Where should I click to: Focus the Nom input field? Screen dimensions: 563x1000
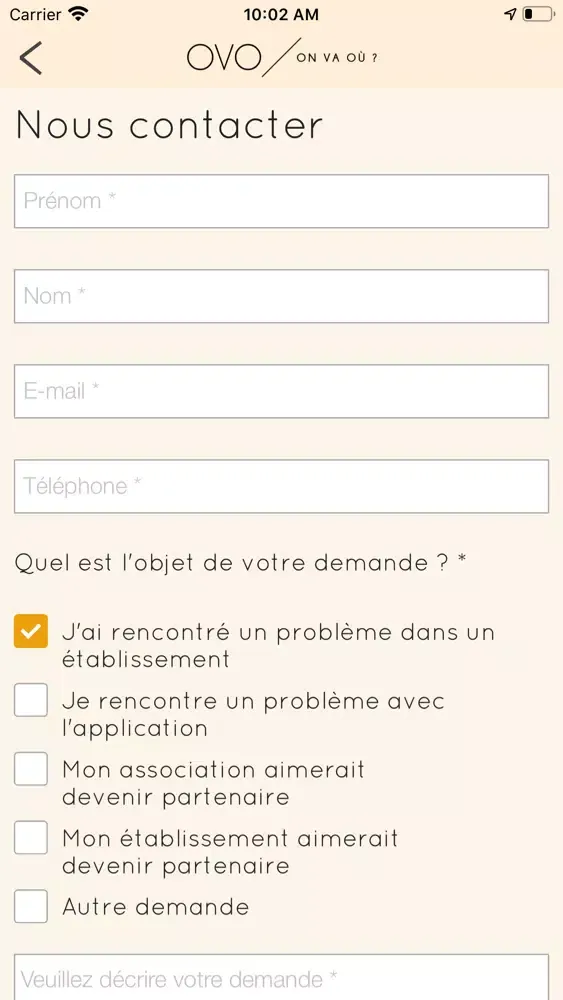(281, 296)
